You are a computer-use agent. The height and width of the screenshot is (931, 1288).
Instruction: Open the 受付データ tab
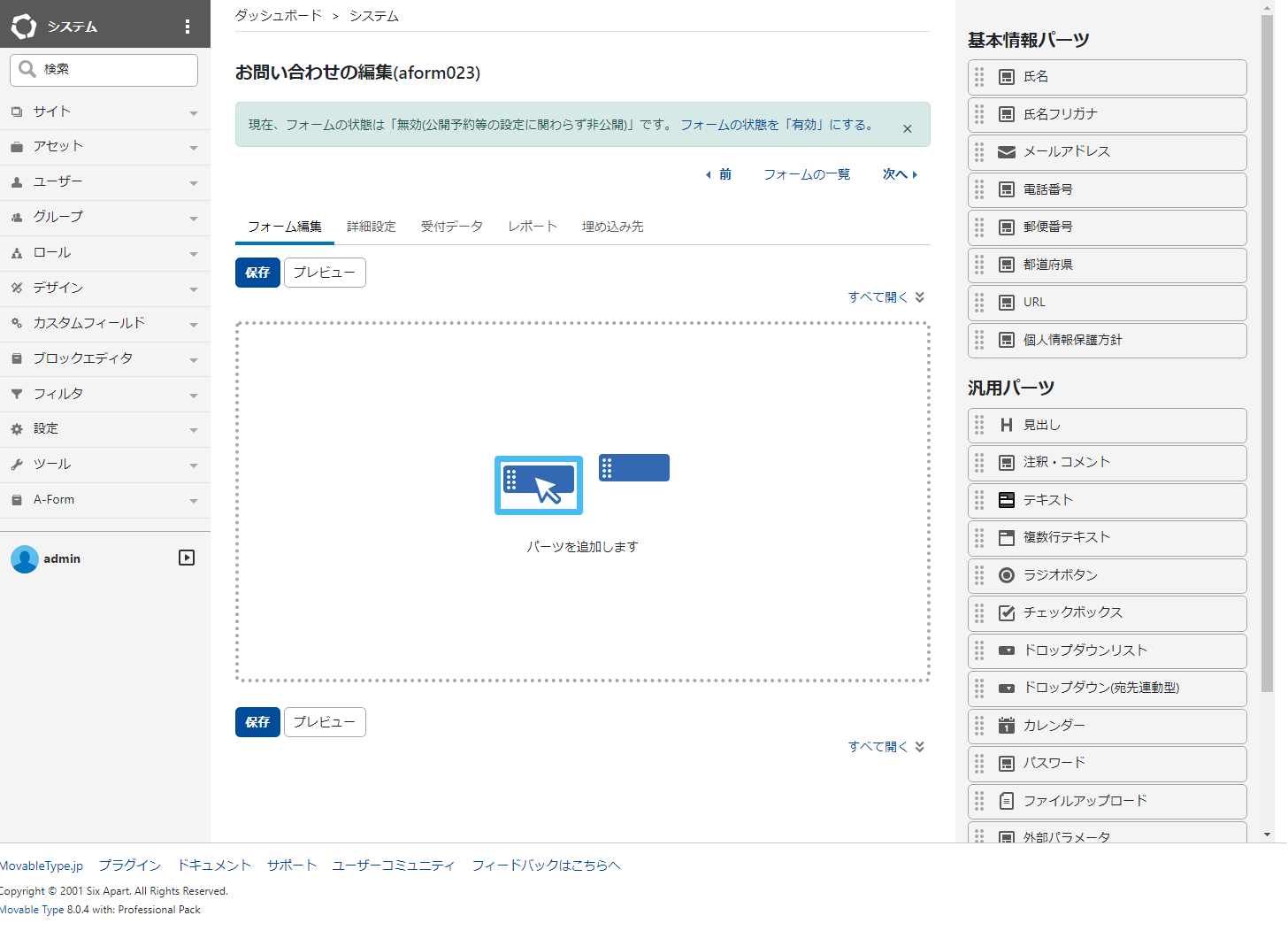[x=451, y=227]
